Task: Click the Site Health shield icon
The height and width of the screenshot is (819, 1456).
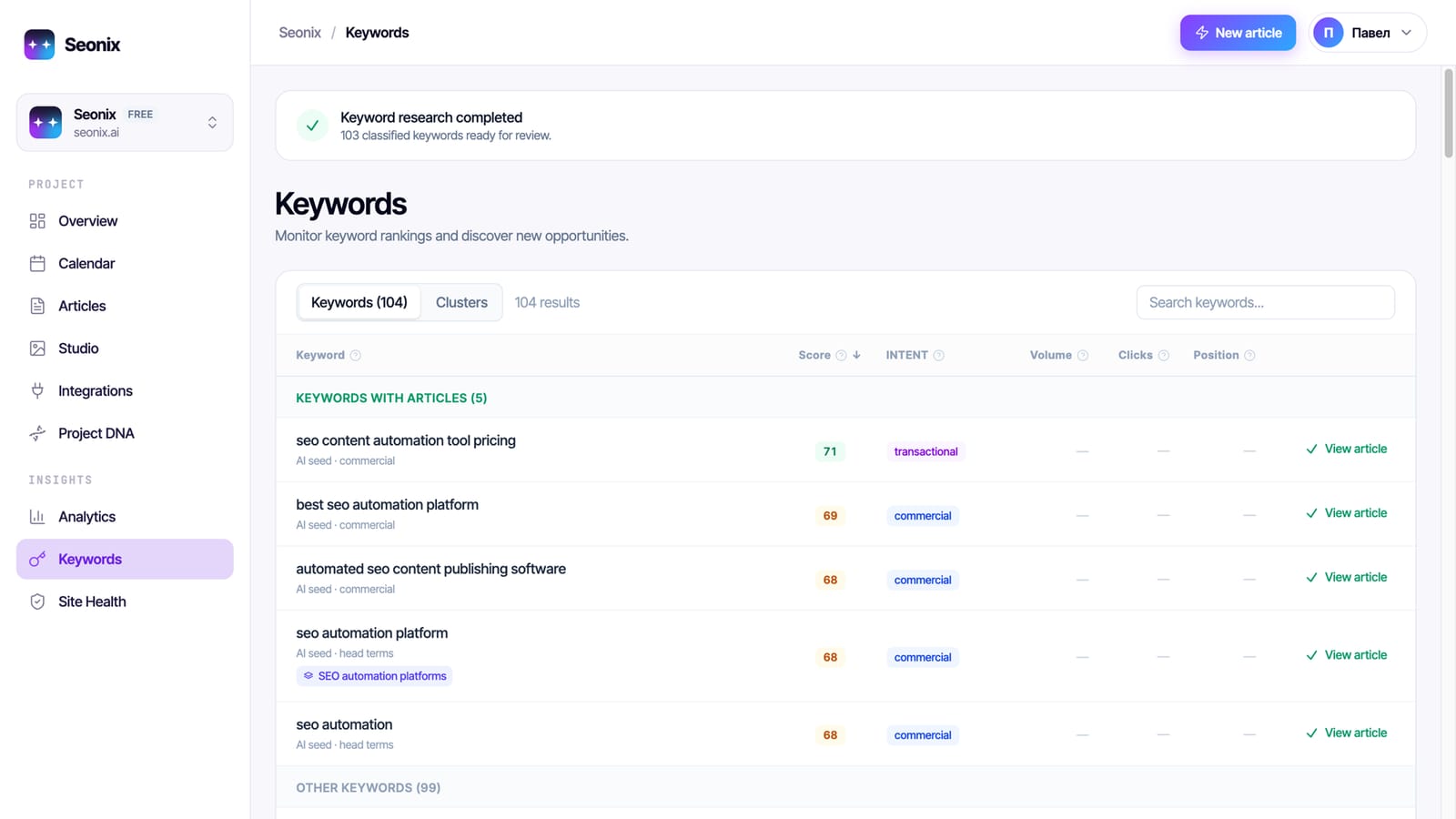Action: (x=37, y=602)
